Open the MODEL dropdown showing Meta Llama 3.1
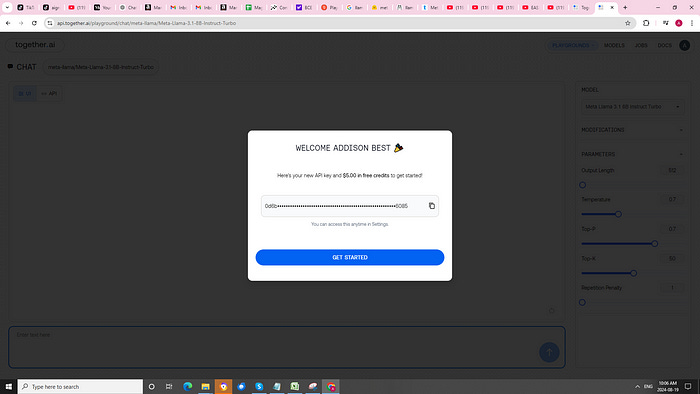The image size is (700, 394). [x=632, y=107]
